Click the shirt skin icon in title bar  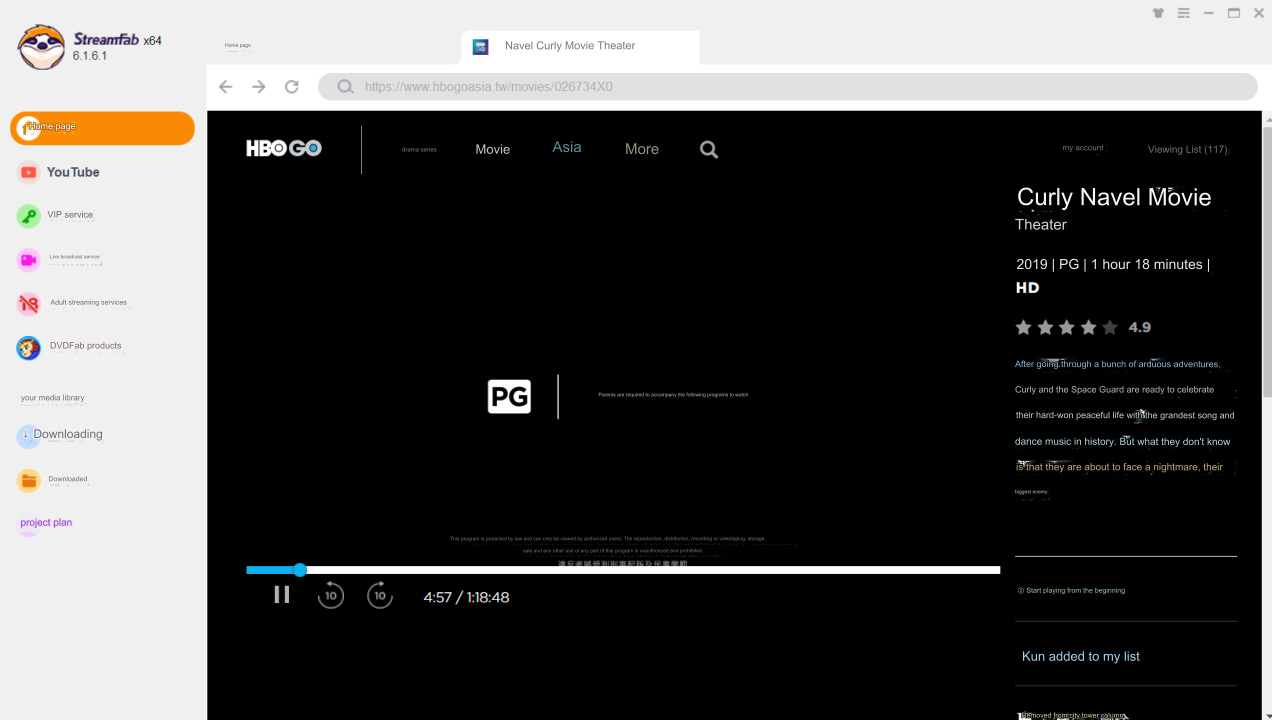click(1158, 13)
